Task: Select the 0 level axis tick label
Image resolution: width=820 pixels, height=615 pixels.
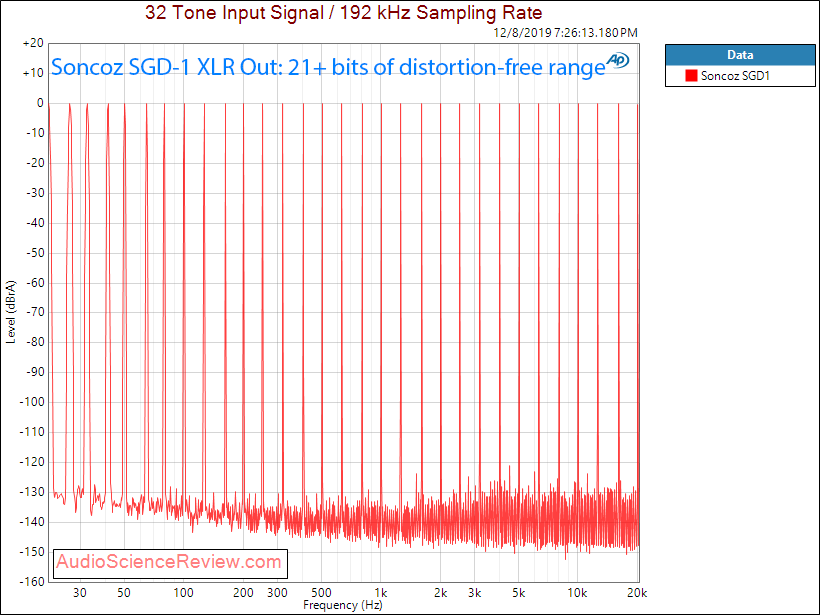Action: click(40, 103)
